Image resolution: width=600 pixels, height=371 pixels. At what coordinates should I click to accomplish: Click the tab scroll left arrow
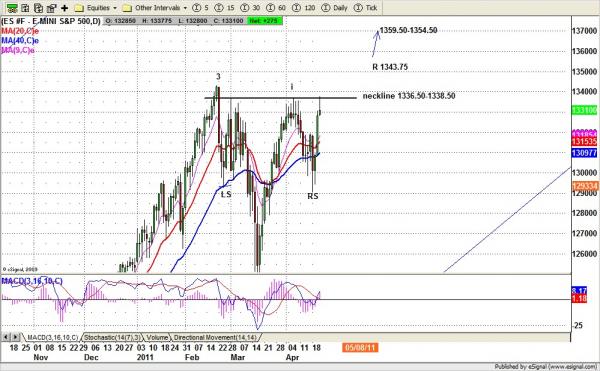6,337
